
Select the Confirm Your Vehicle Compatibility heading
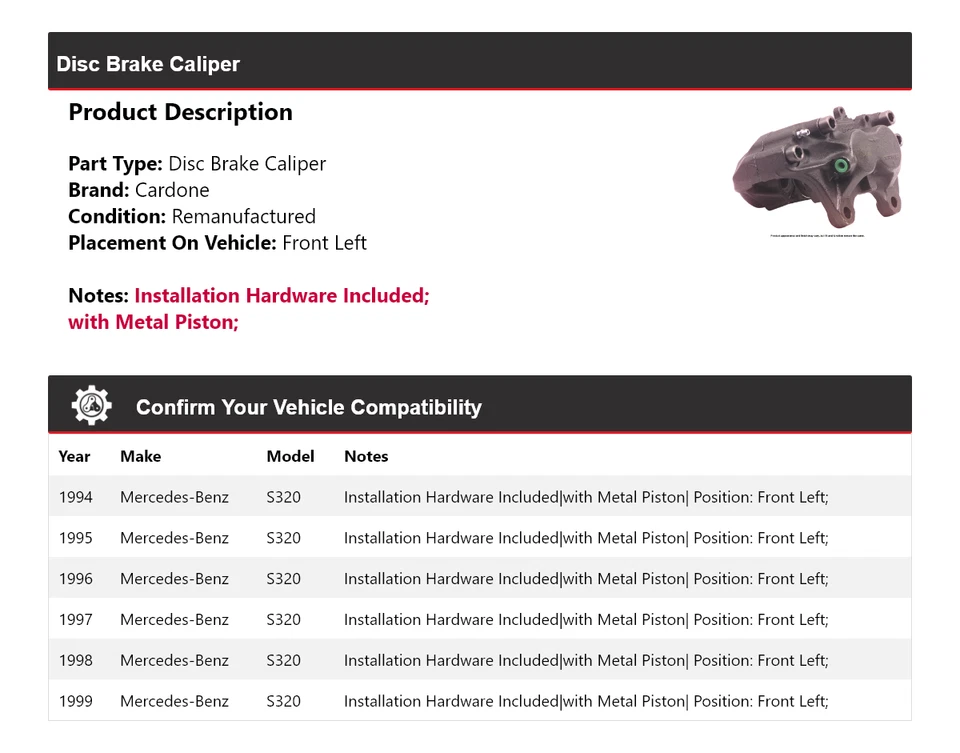[308, 407]
